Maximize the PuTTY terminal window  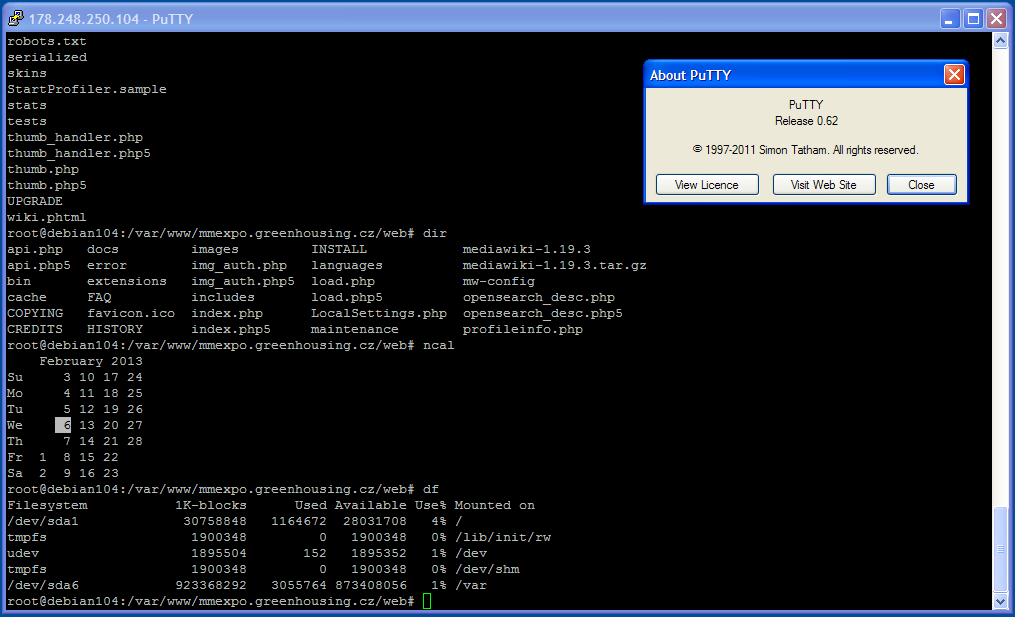click(x=973, y=18)
